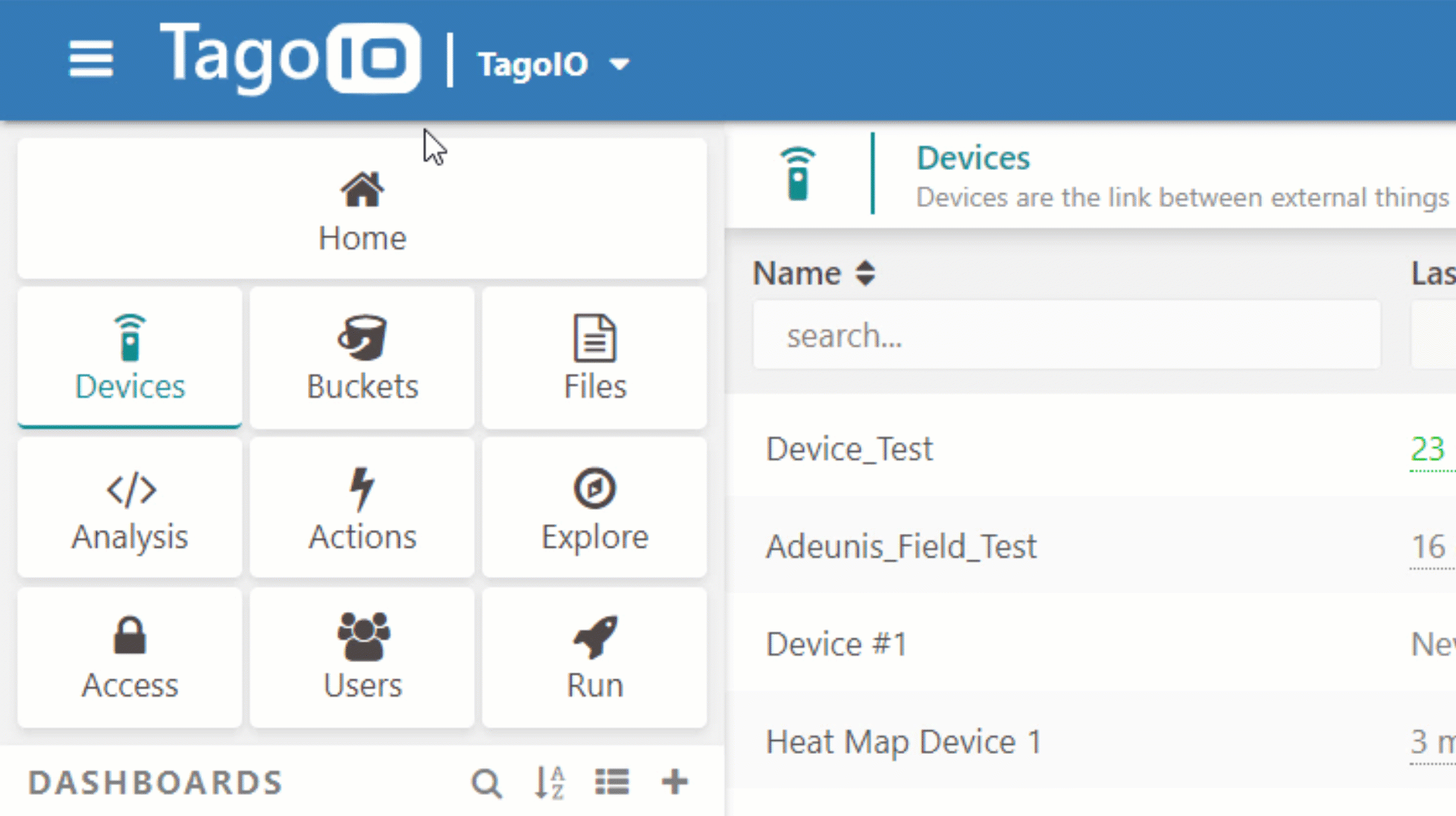The width and height of the screenshot is (1456, 816).
Task: Sort device table by Name column
Action: [x=814, y=273]
